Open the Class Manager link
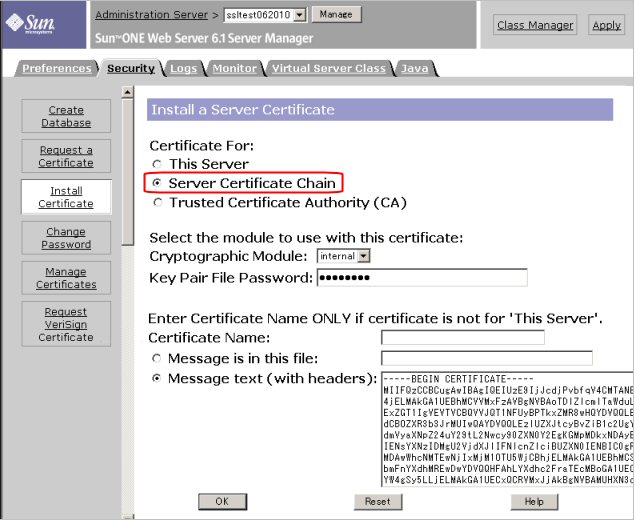Image resolution: width=634 pixels, height=520 pixels. pyautogui.click(x=535, y=25)
